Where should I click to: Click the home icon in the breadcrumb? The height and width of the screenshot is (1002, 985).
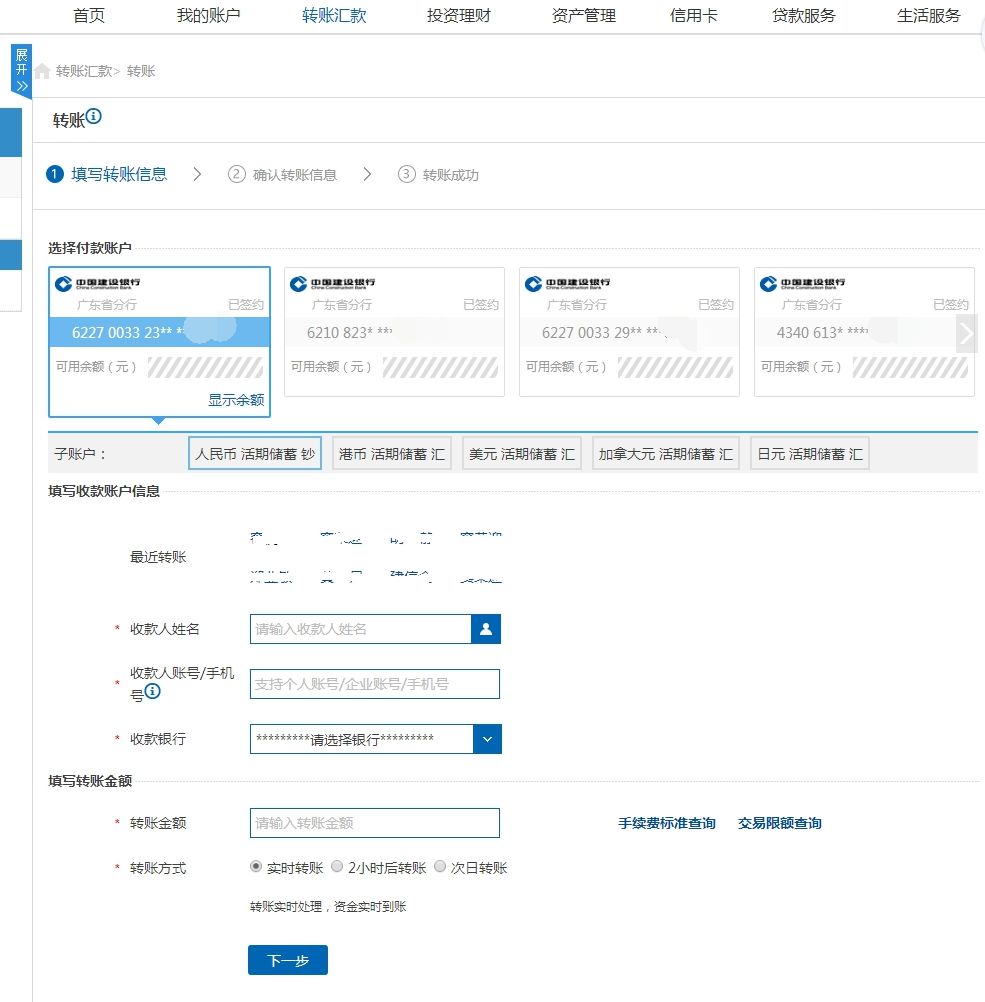click(41, 71)
